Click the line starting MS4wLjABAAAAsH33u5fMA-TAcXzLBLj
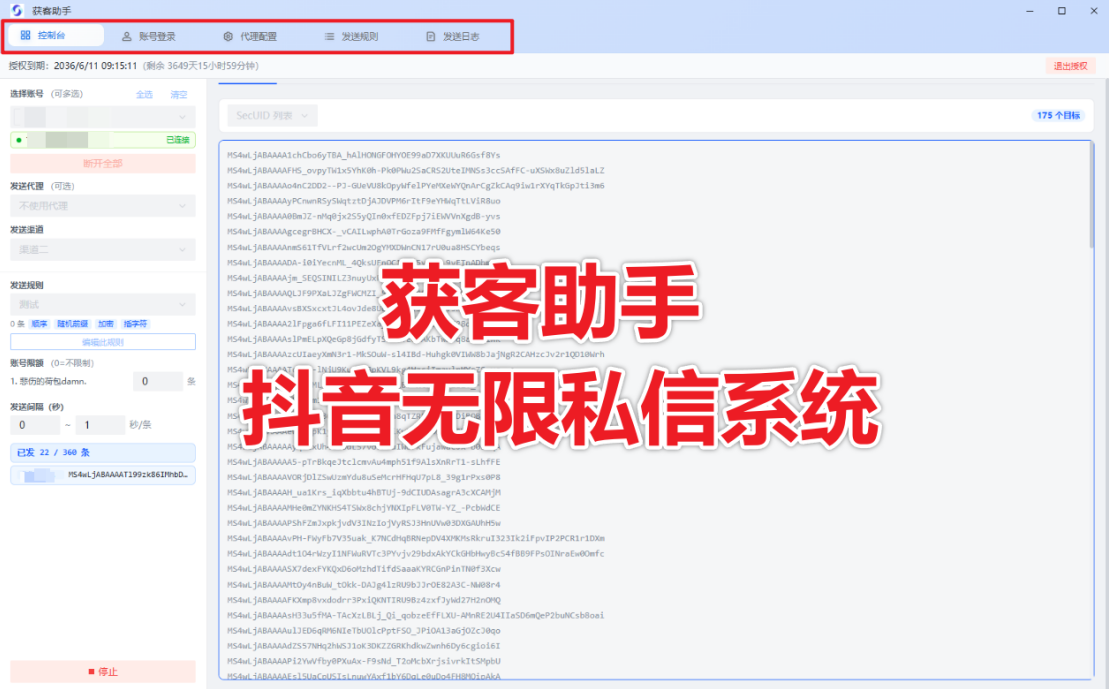1109x689 pixels. (x=416, y=615)
